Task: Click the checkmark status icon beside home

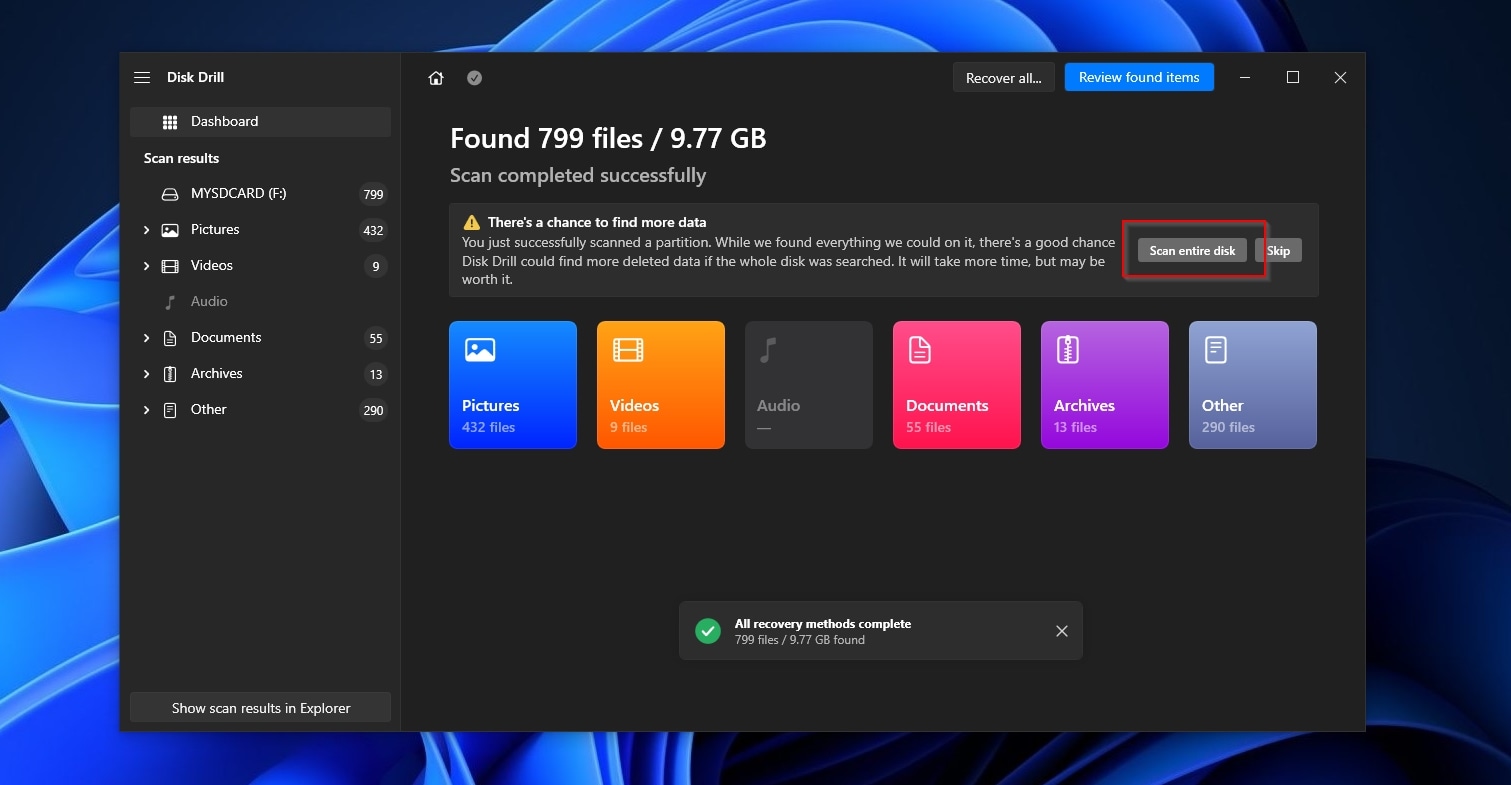Action: pyautogui.click(x=475, y=78)
